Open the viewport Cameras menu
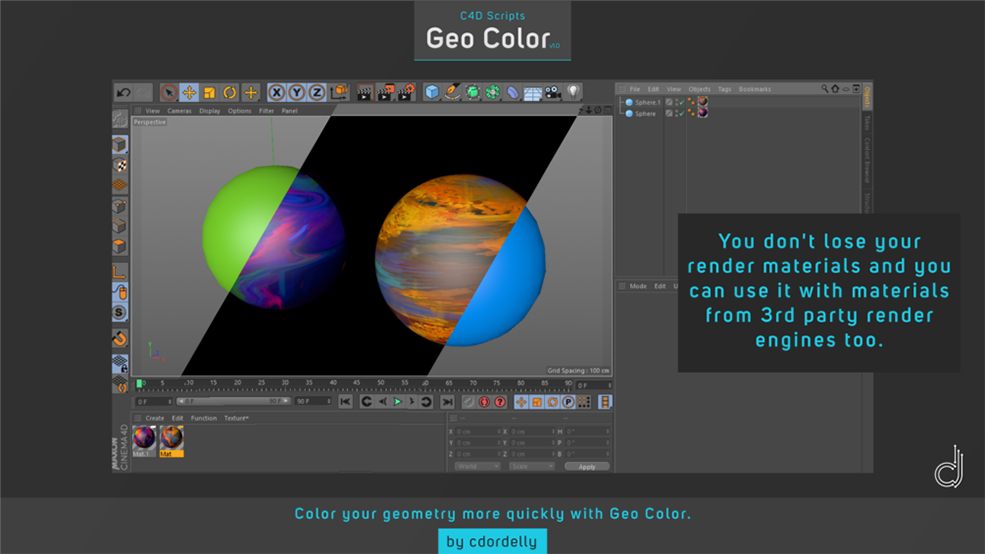 point(179,111)
